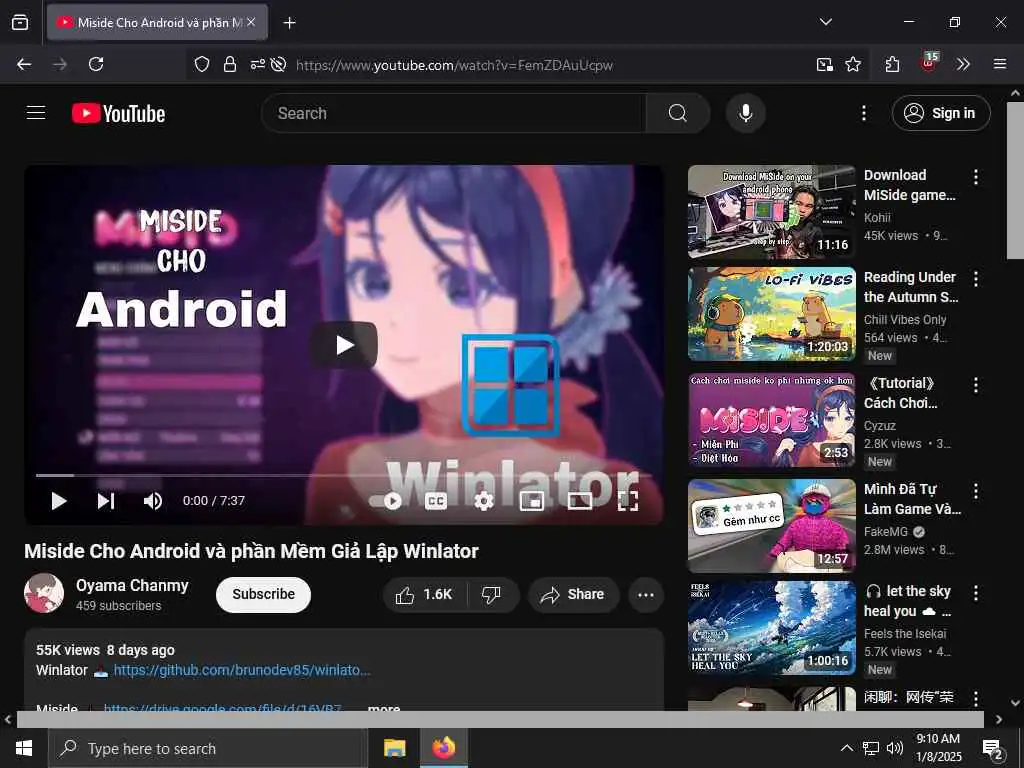This screenshot has height=768, width=1024.
Task: Enable the miniplayer
Action: [x=532, y=501]
